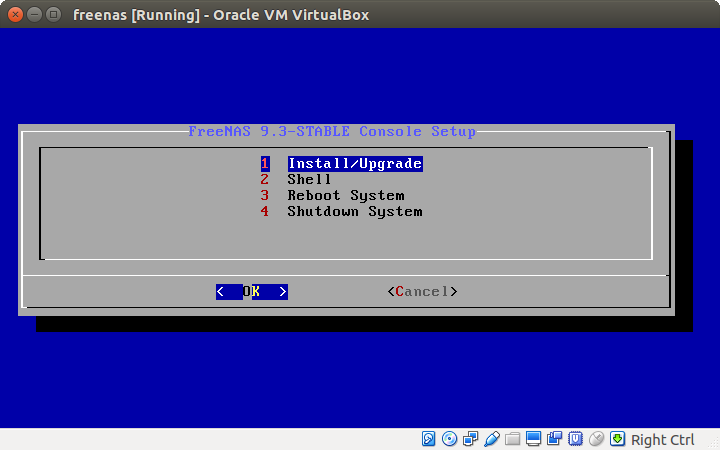The image size is (720, 450).
Task: Click the optical disc status icon
Action: tap(449, 439)
